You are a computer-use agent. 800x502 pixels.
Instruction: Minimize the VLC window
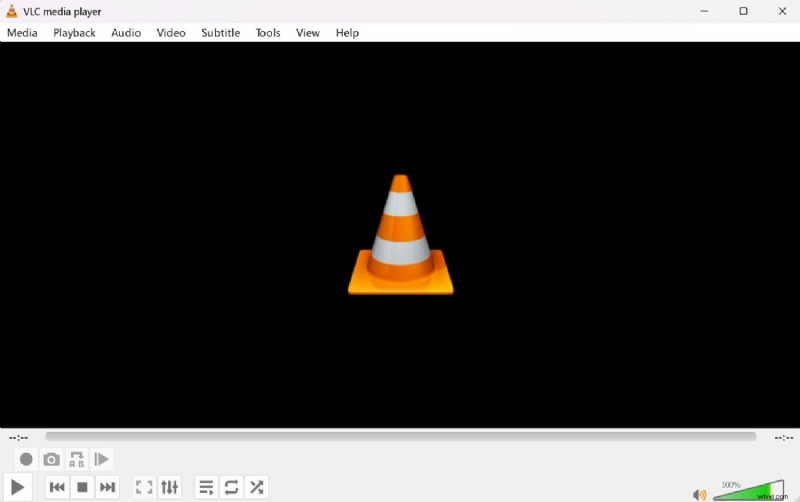click(x=704, y=11)
